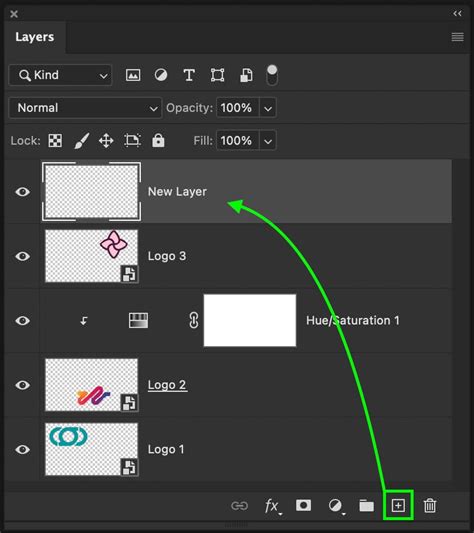Filter for smart objects icon
This screenshot has width=474, height=533.
tap(246, 75)
